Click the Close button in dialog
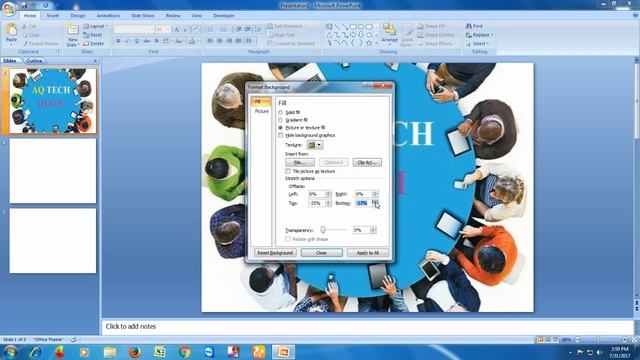This screenshot has width=640, height=360. pyautogui.click(x=321, y=253)
